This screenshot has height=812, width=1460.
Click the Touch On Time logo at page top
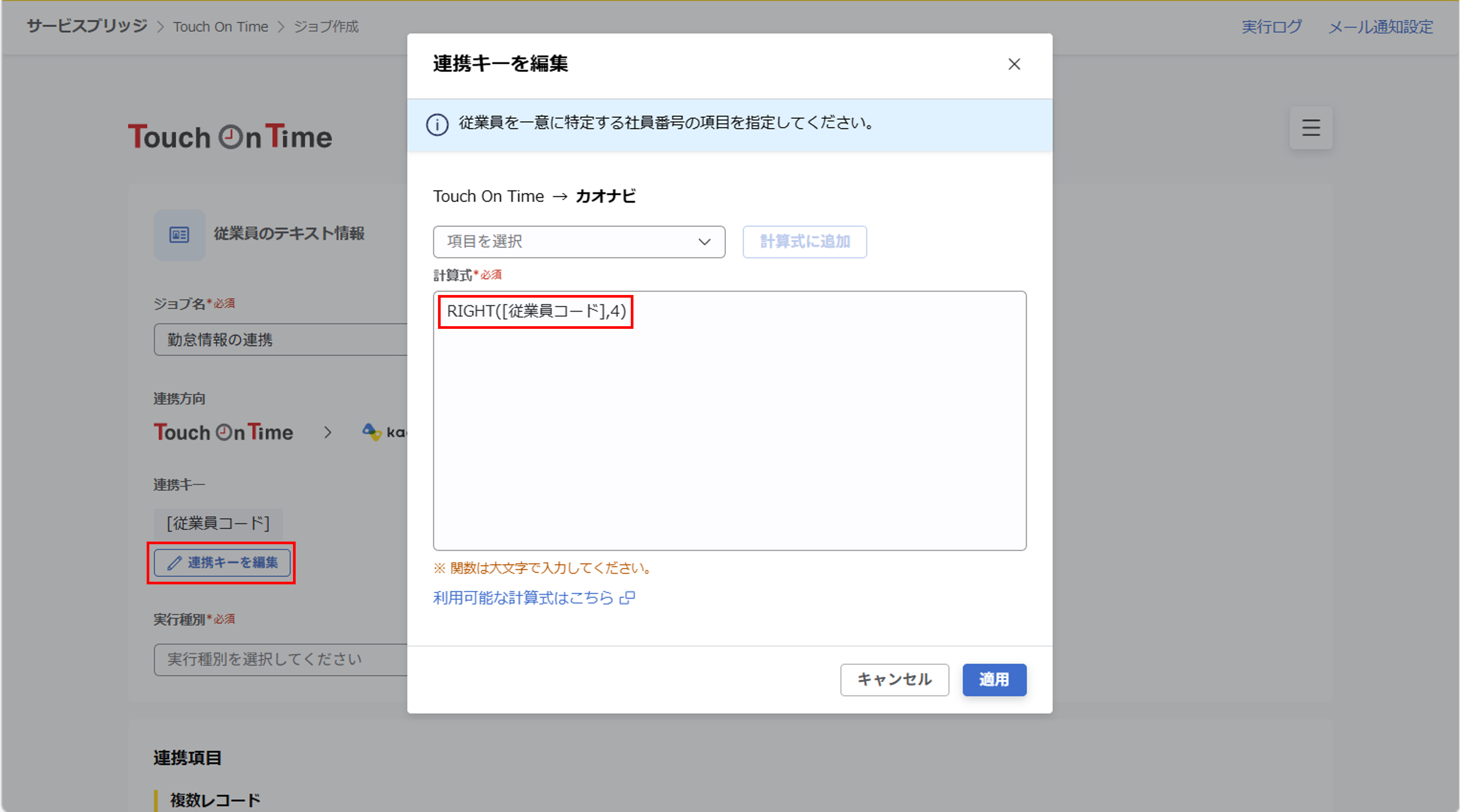(230, 136)
